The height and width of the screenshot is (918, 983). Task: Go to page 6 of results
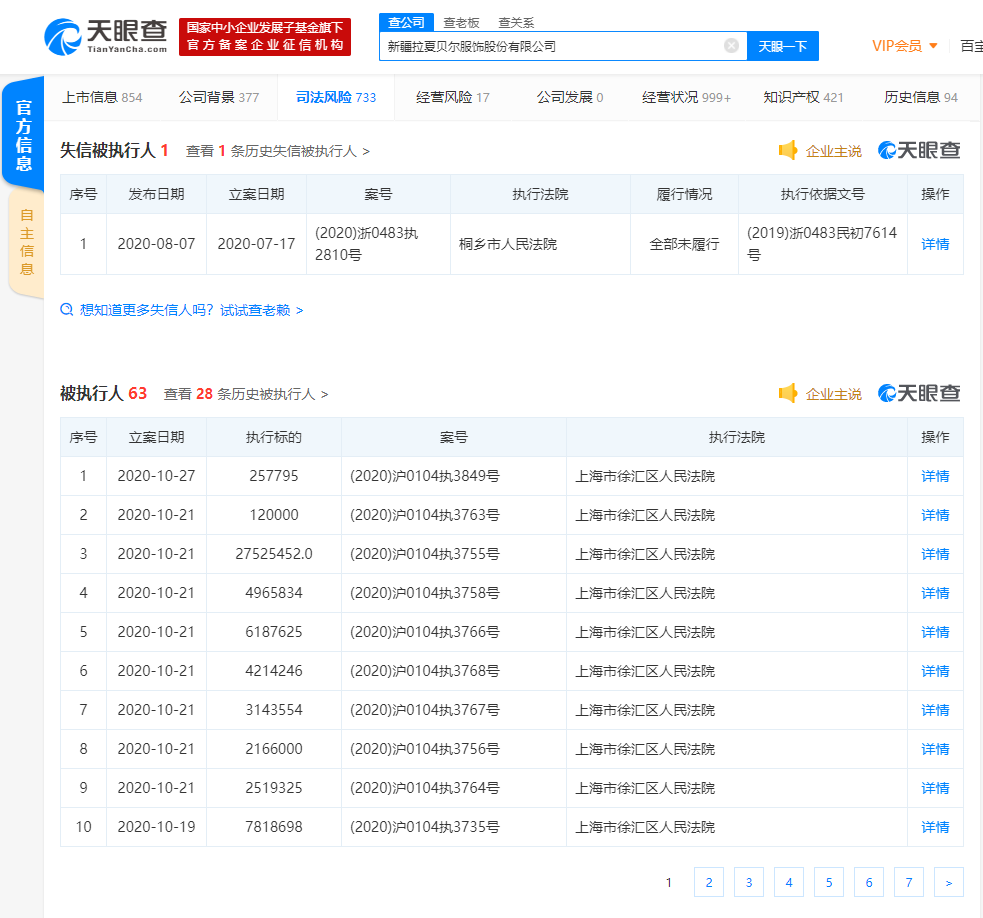click(x=869, y=882)
